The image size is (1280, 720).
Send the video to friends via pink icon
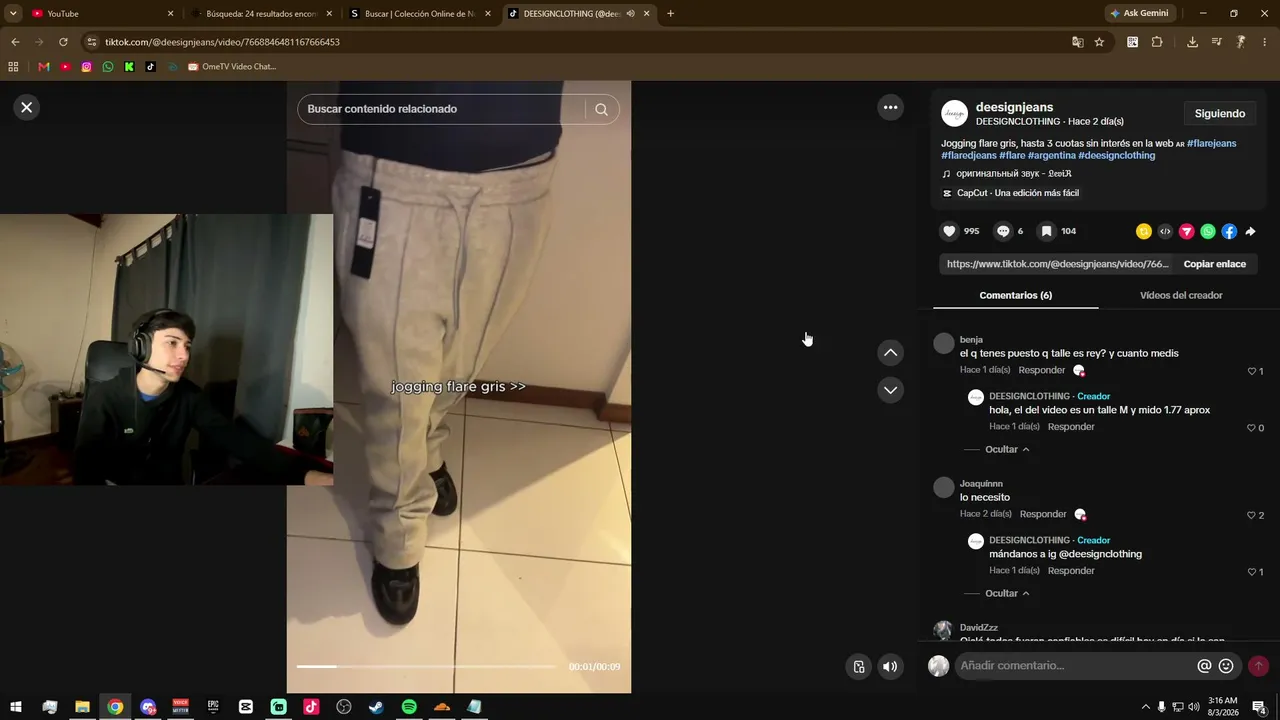point(1187,231)
